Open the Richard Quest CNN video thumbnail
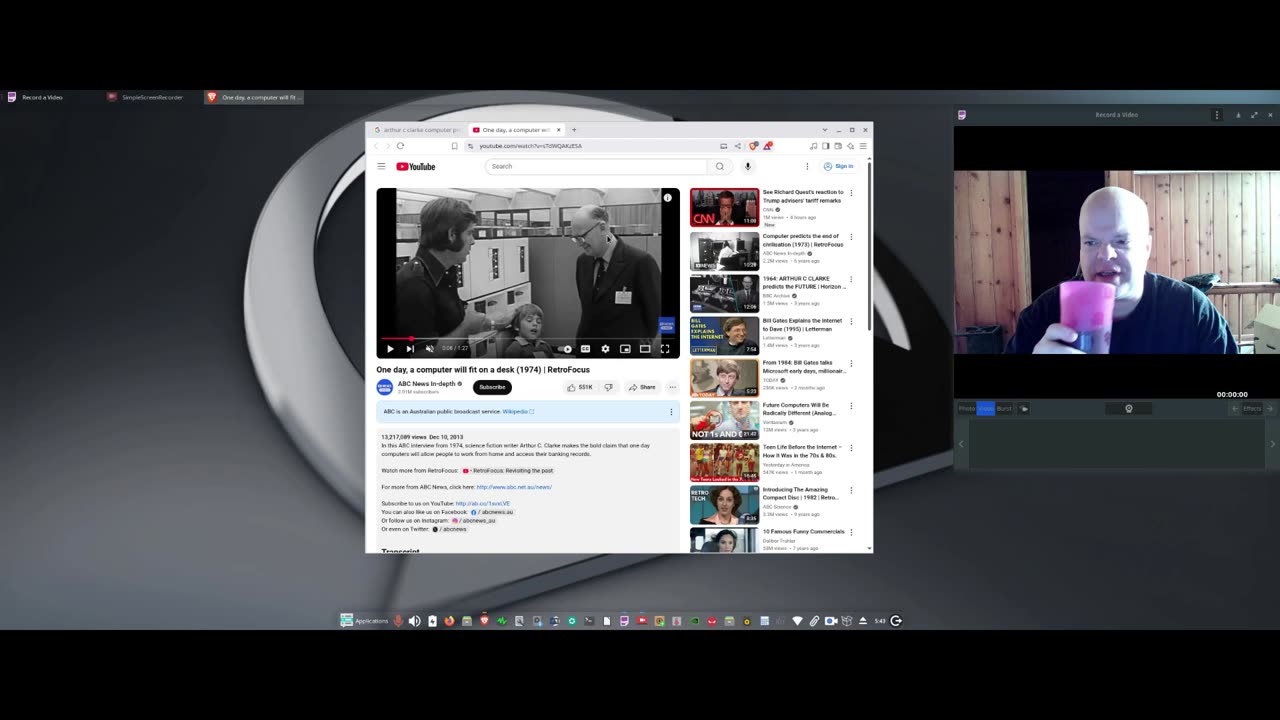Viewport: 1280px width, 720px height. (724, 207)
